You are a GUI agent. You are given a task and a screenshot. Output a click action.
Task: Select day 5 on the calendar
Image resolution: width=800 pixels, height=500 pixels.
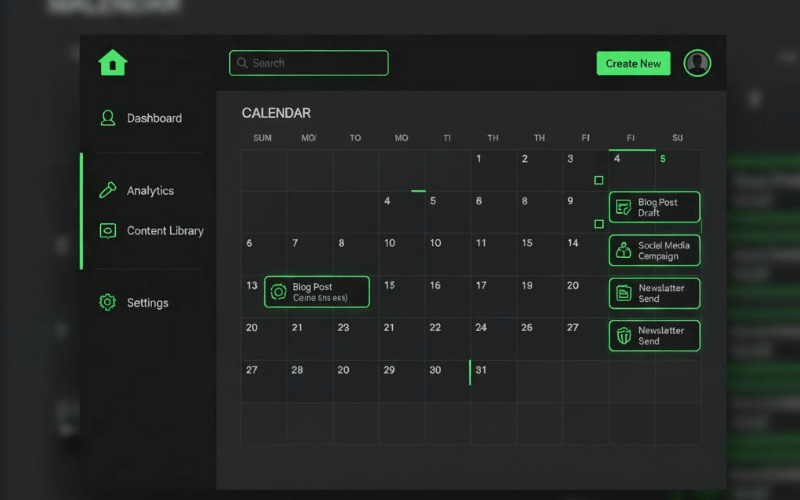pyautogui.click(x=433, y=201)
